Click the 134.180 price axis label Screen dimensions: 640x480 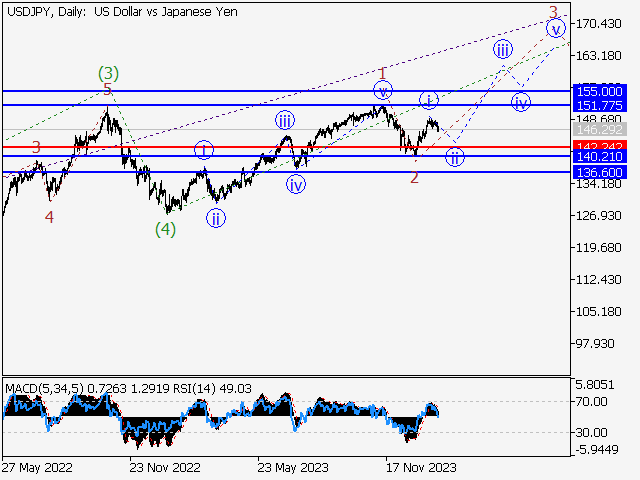[598, 184]
